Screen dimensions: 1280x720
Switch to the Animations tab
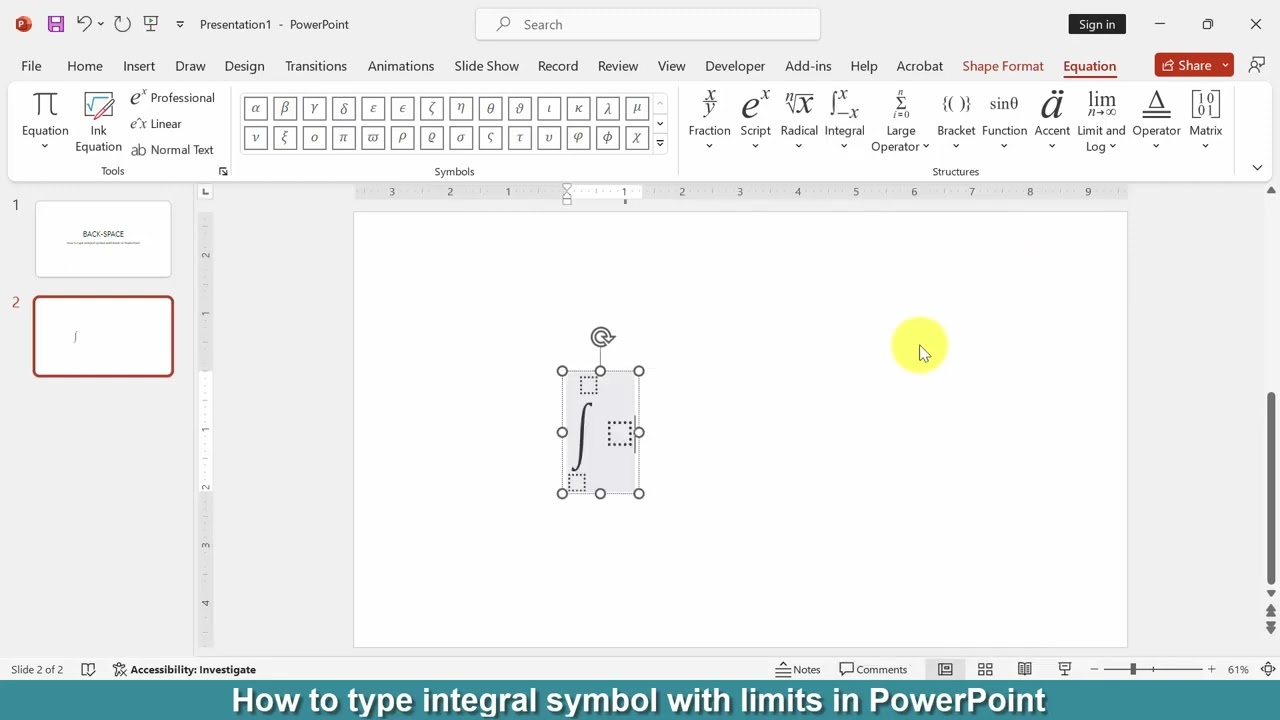click(400, 66)
